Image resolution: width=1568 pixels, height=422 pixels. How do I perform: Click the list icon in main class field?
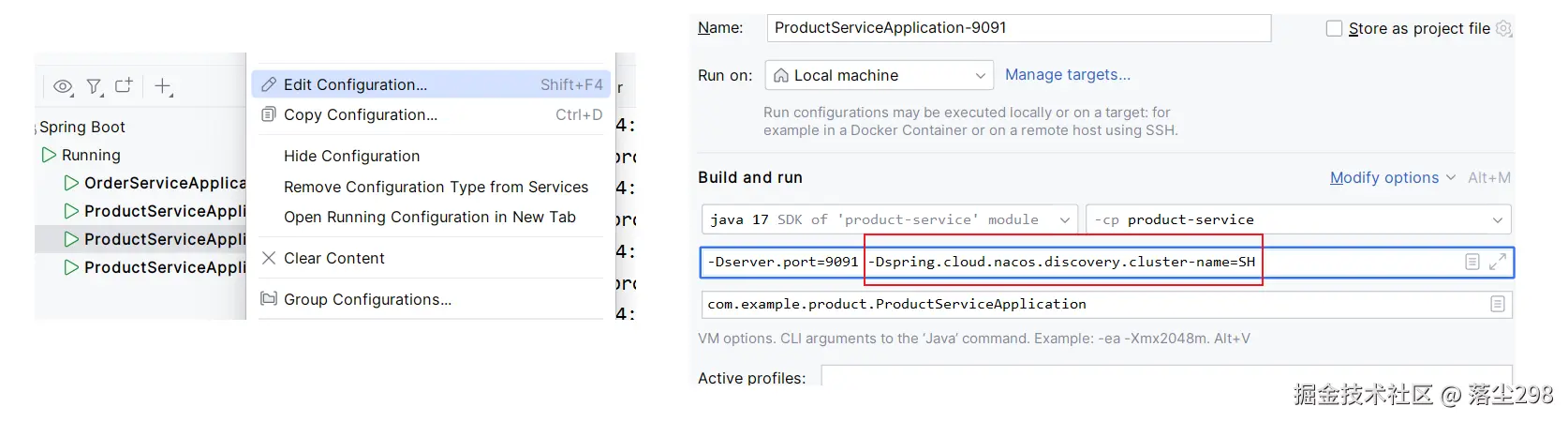click(1497, 304)
